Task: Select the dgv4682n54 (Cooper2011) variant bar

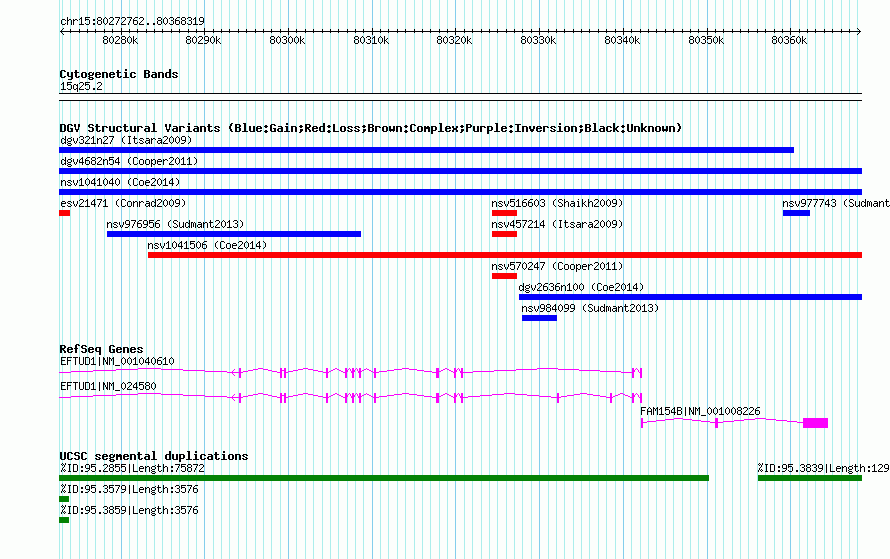Action: (460, 171)
